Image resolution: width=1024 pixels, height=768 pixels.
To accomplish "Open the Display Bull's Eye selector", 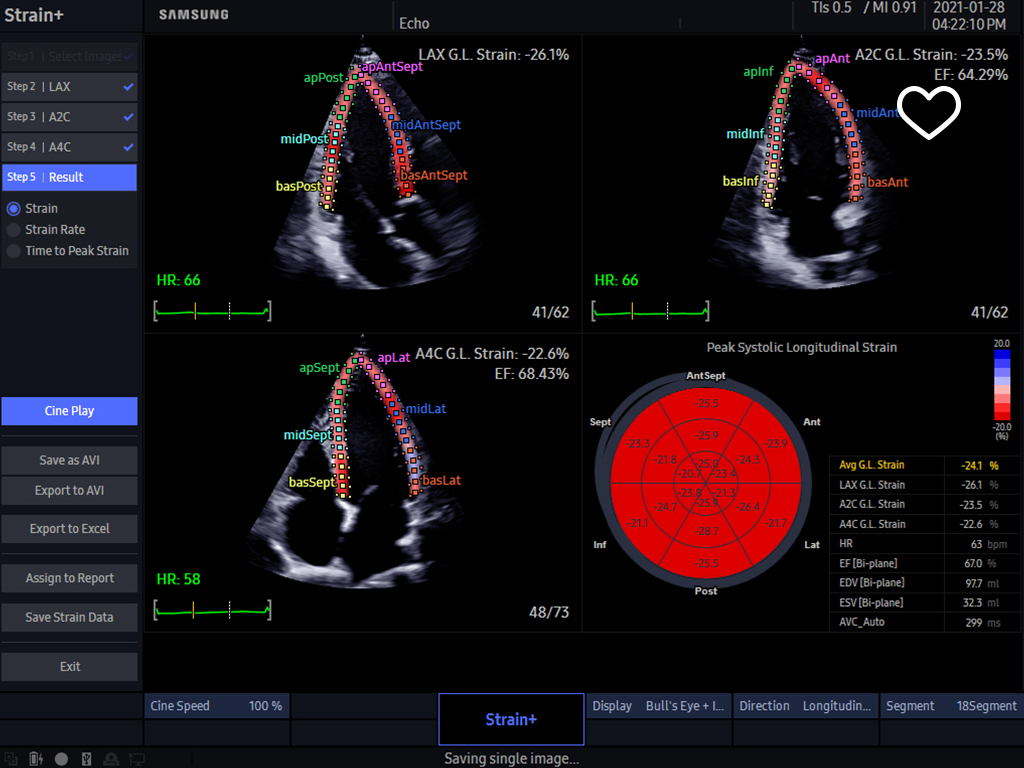I will click(658, 706).
